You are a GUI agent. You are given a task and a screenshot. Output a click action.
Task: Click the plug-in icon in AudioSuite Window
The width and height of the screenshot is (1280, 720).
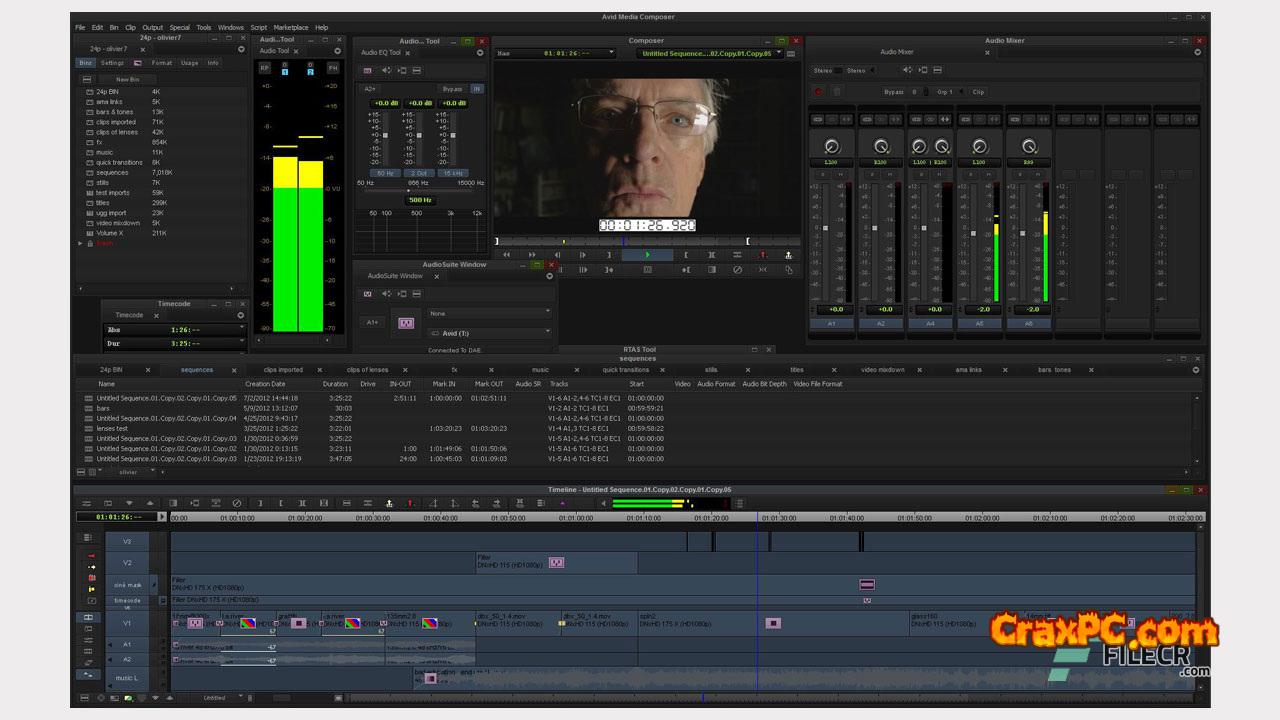[x=406, y=323]
